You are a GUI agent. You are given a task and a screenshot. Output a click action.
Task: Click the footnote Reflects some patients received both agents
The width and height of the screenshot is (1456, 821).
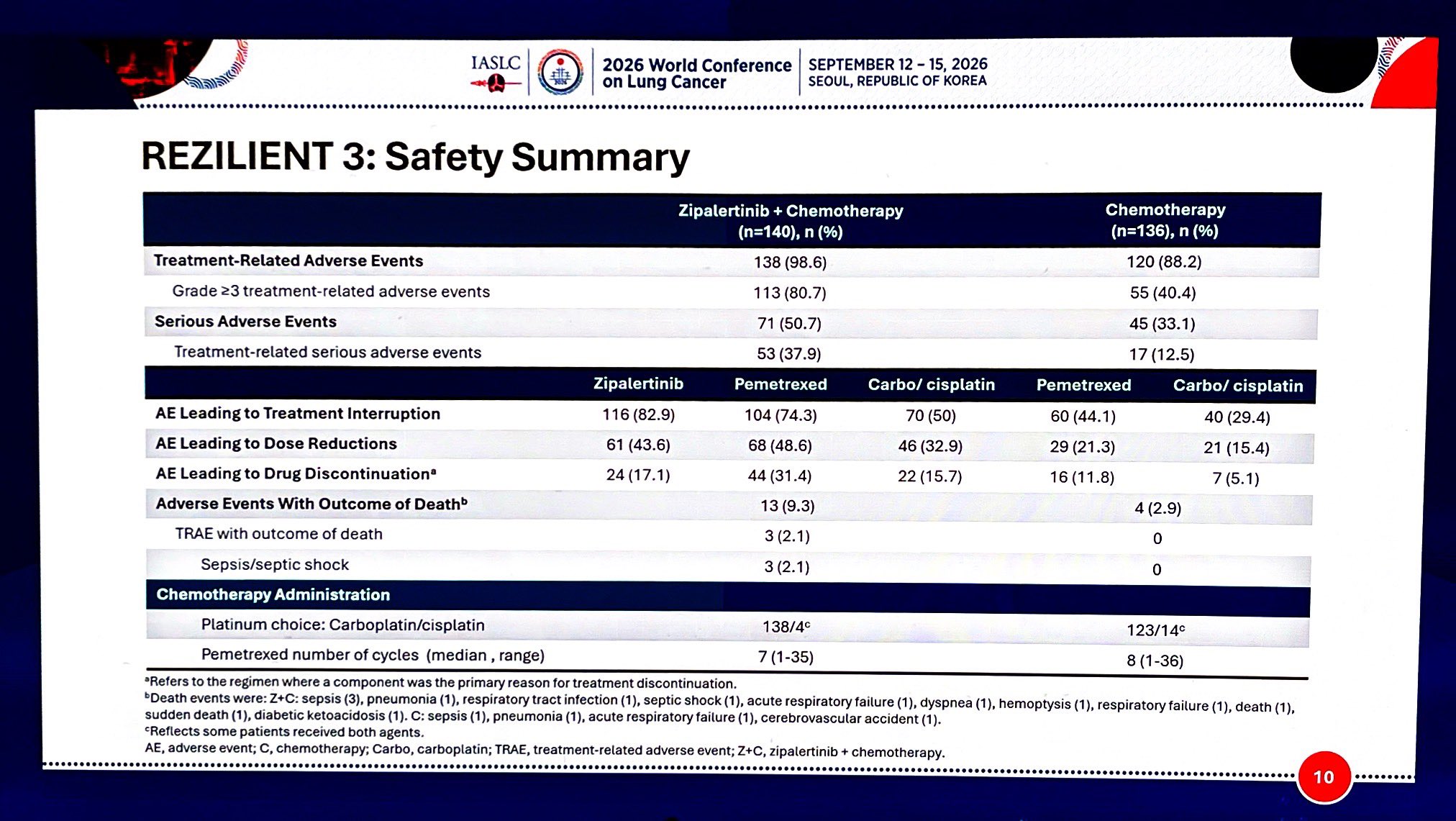pyautogui.click(x=284, y=732)
